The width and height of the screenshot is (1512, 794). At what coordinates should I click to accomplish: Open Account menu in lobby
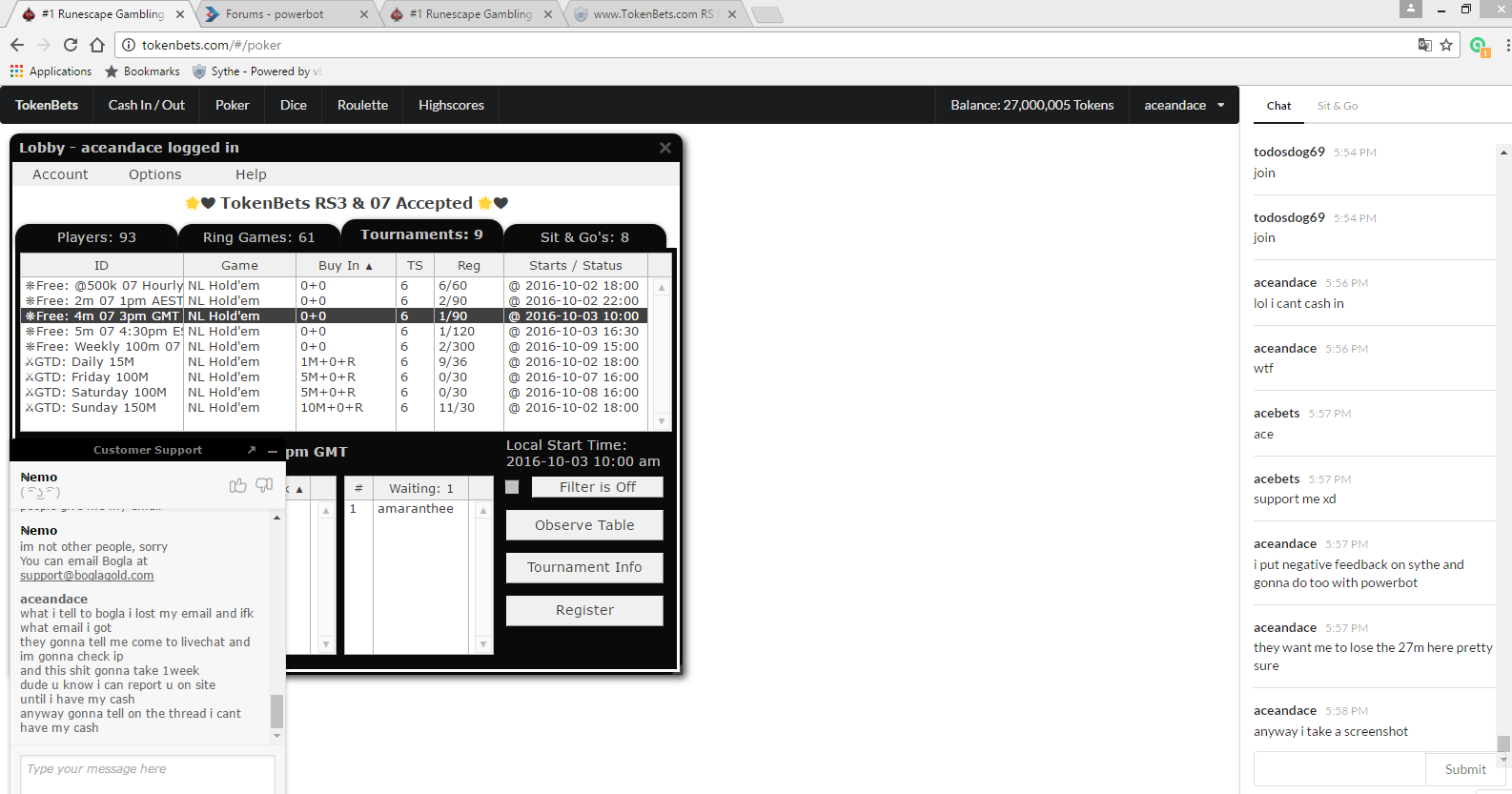point(60,174)
